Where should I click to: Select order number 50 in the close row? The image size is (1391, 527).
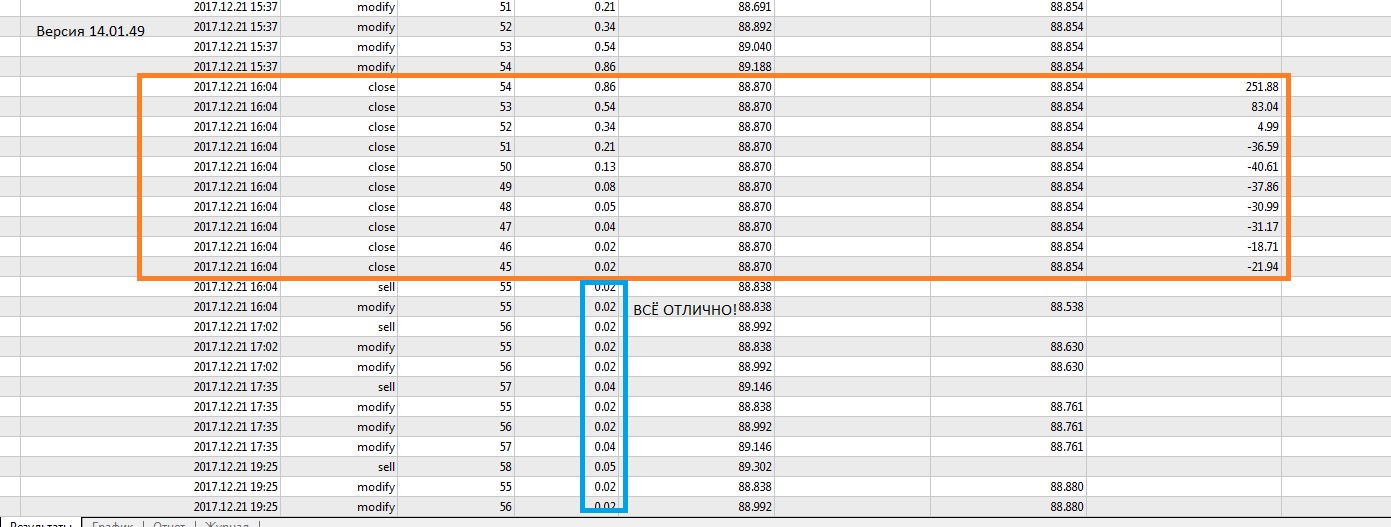[505, 167]
